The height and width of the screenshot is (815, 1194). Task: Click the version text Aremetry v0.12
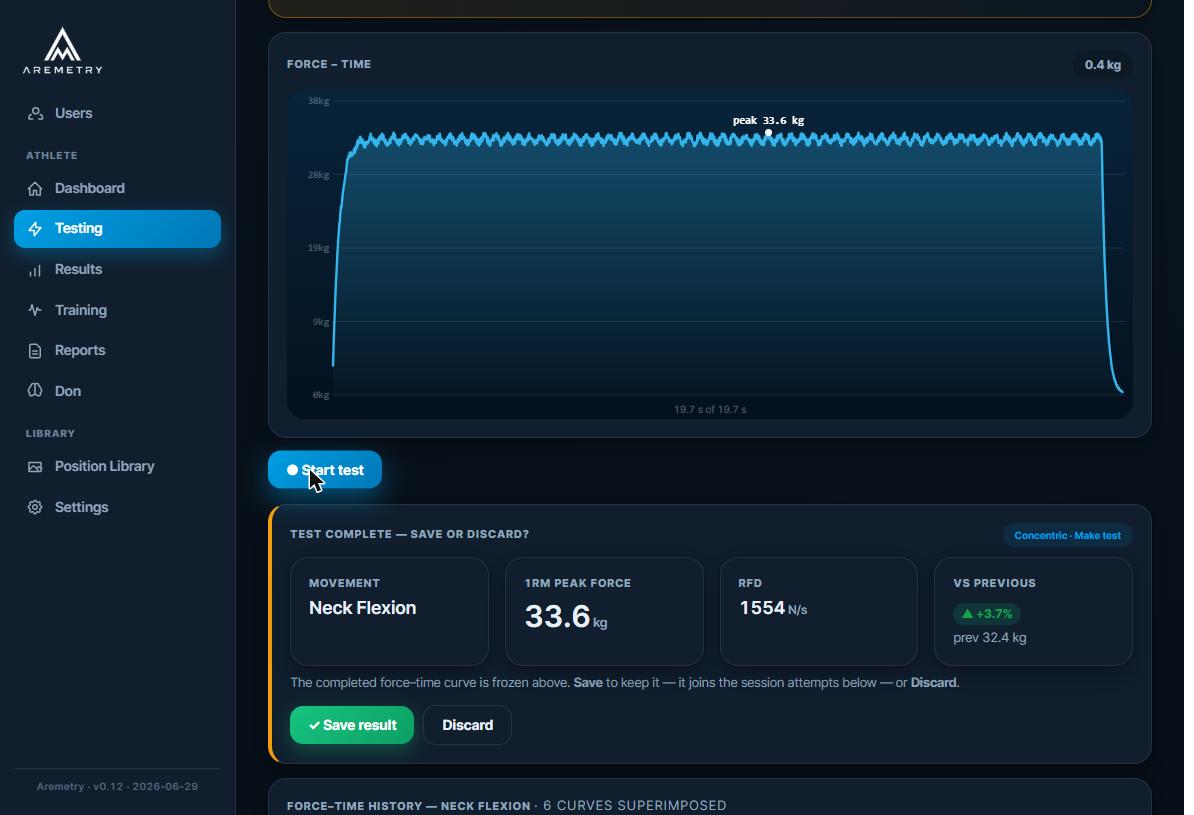click(117, 787)
